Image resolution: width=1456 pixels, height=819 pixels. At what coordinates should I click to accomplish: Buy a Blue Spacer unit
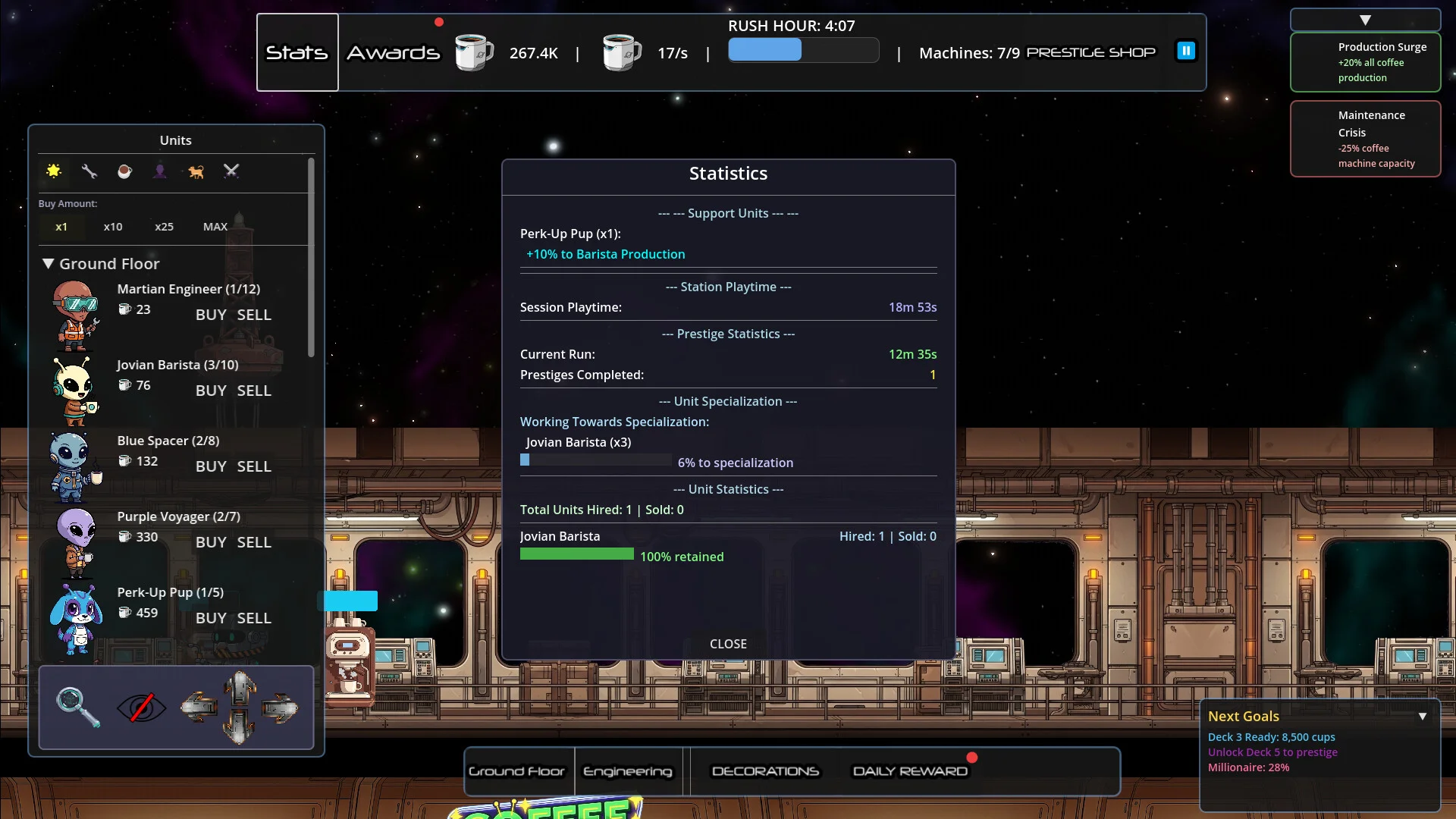coord(211,466)
